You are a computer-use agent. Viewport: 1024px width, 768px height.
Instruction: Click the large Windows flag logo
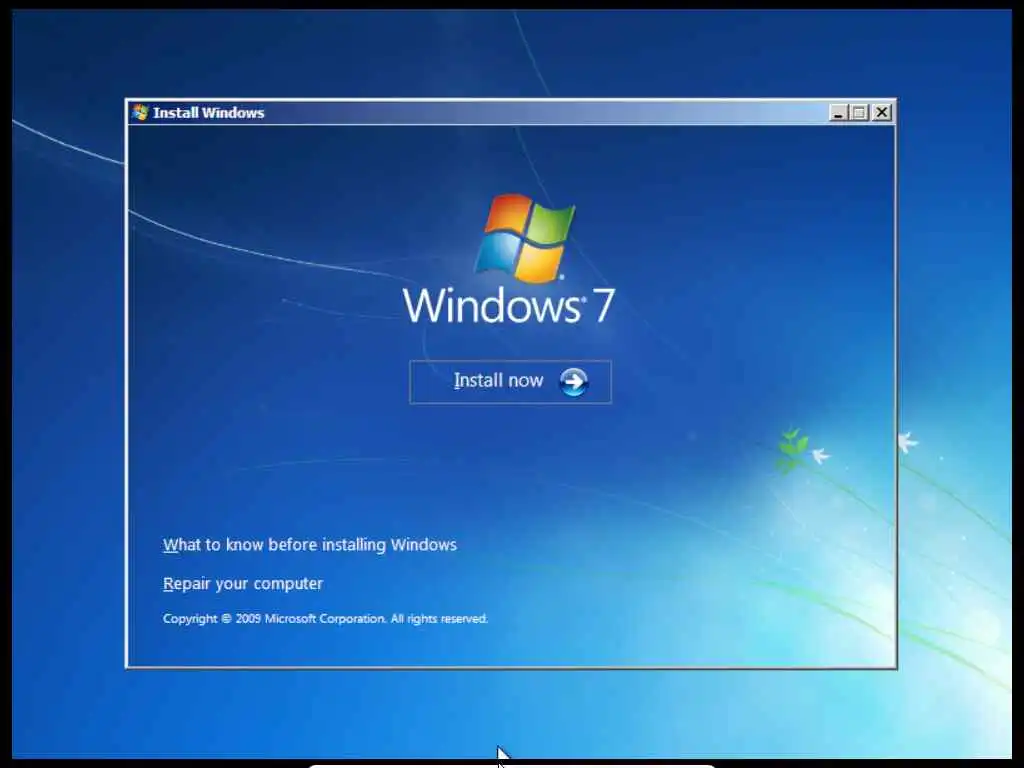(x=525, y=237)
